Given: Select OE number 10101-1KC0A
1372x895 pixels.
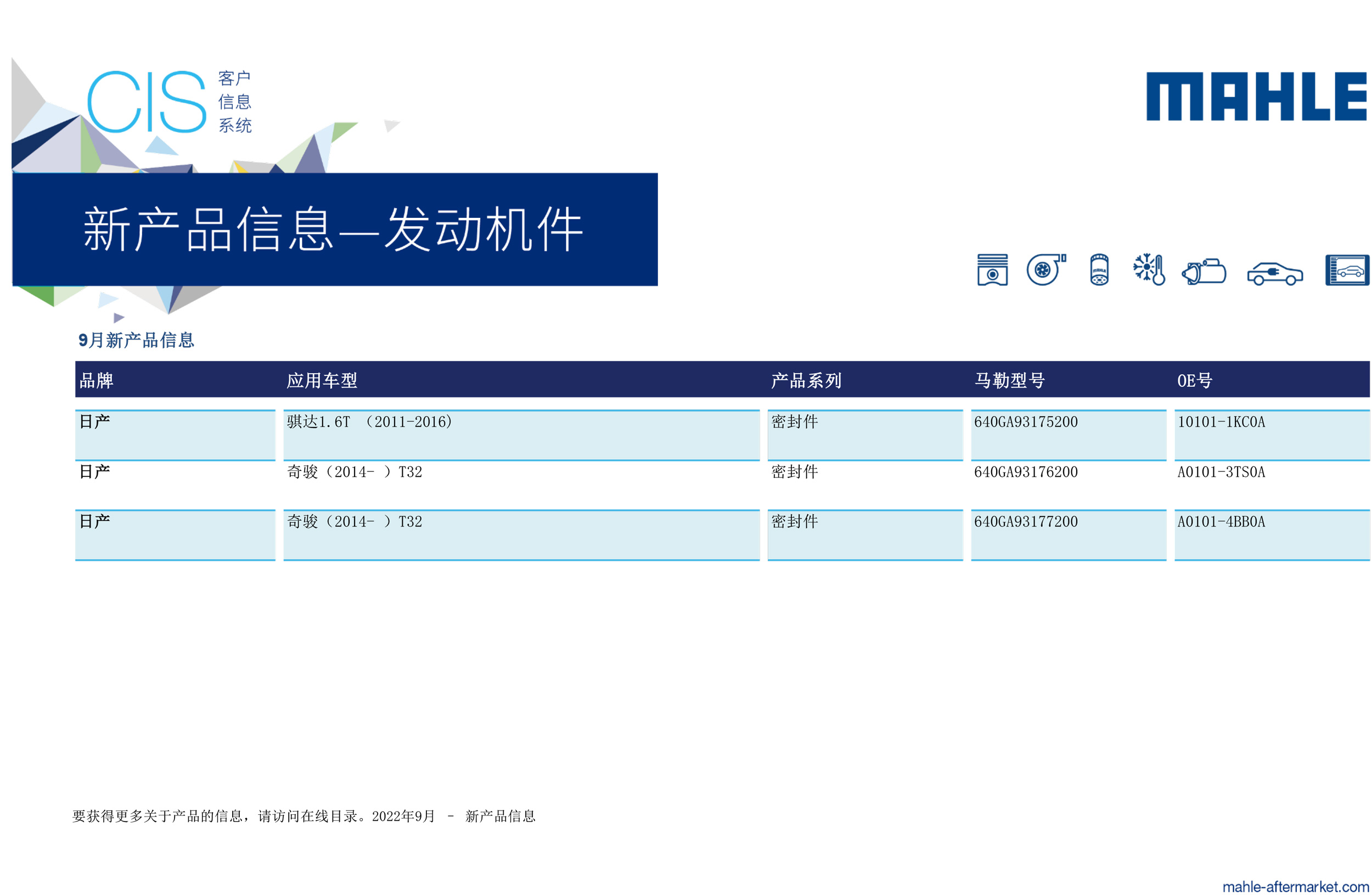Looking at the screenshot, I should coord(1221,422).
